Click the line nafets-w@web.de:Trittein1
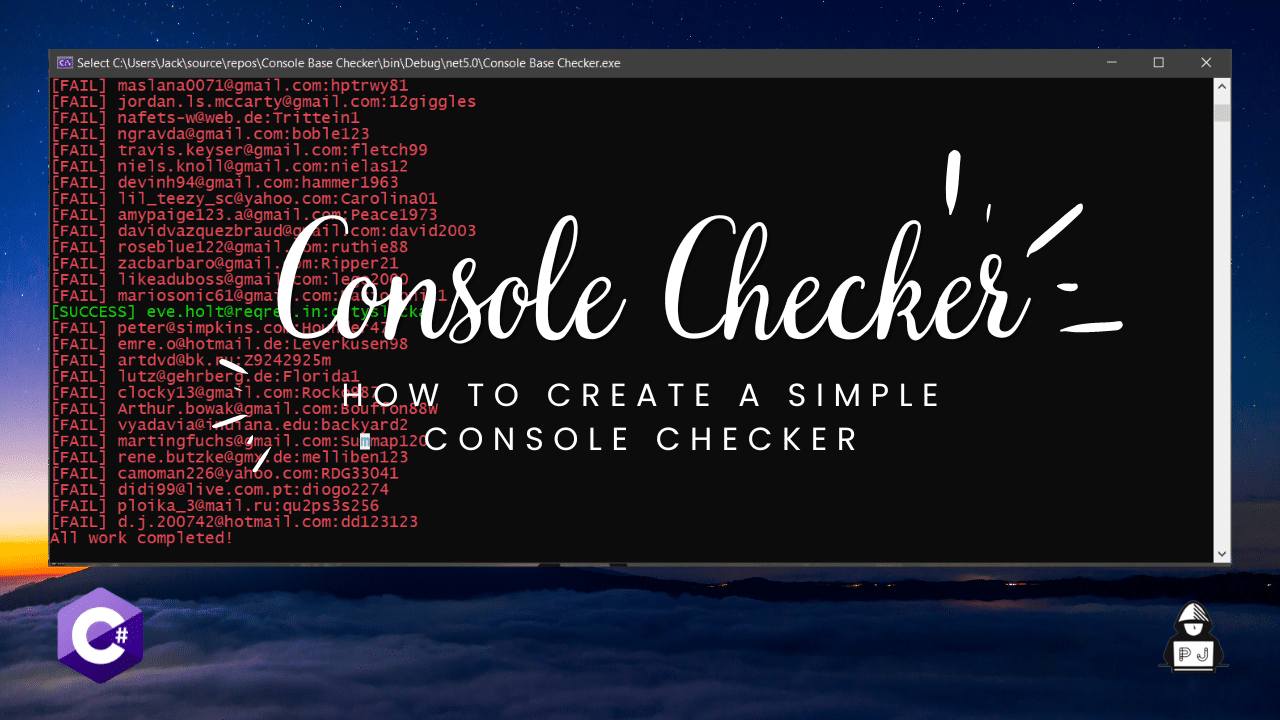The width and height of the screenshot is (1280, 720). point(205,117)
